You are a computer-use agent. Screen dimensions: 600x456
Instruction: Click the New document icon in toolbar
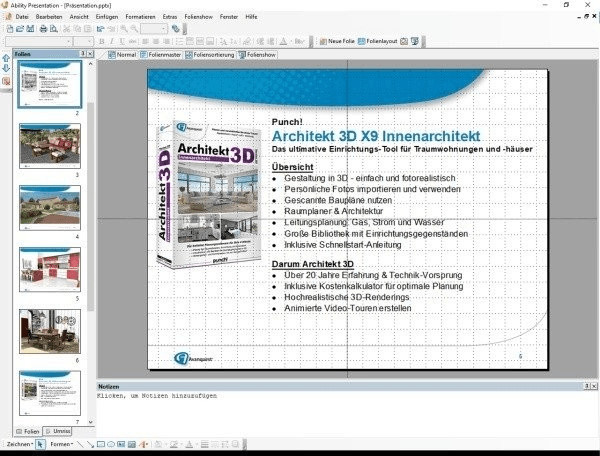point(7,29)
